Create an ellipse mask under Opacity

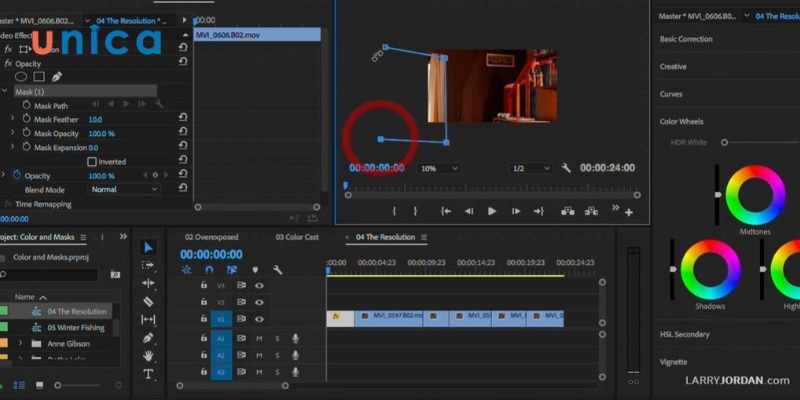point(21,76)
